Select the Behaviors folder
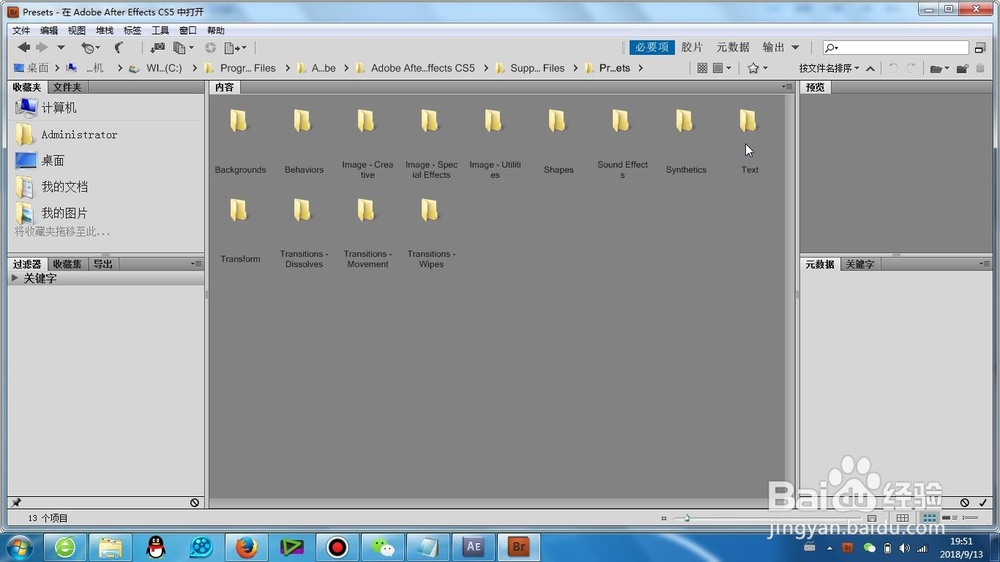This screenshot has height=562, width=1000. pyautogui.click(x=304, y=140)
